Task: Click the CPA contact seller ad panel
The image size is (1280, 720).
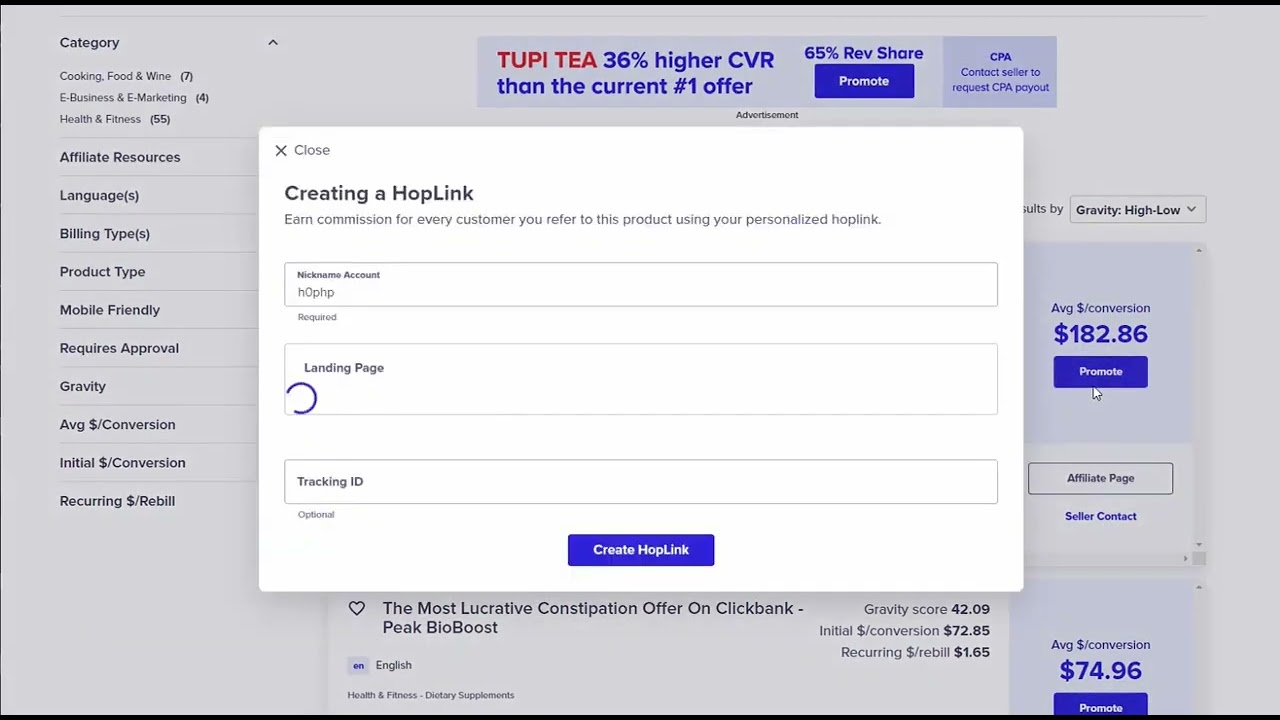Action: pyautogui.click(x=1000, y=72)
